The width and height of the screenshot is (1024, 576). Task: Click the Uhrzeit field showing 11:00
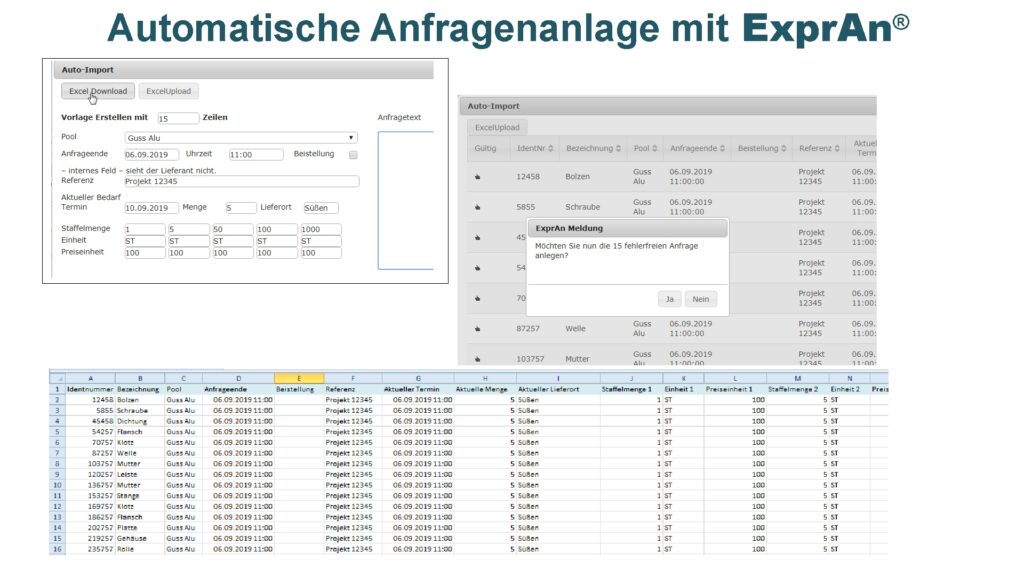(x=256, y=155)
